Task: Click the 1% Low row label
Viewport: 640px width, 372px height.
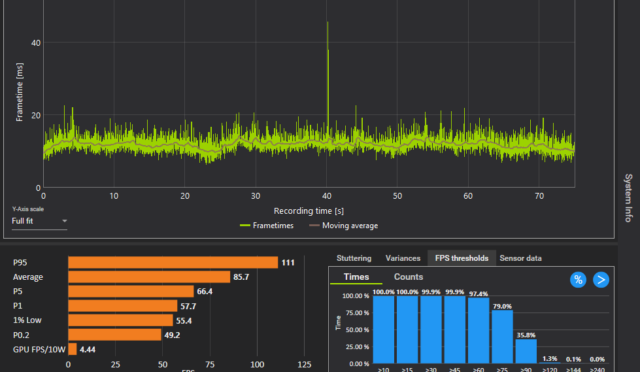Action: coord(27,320)
